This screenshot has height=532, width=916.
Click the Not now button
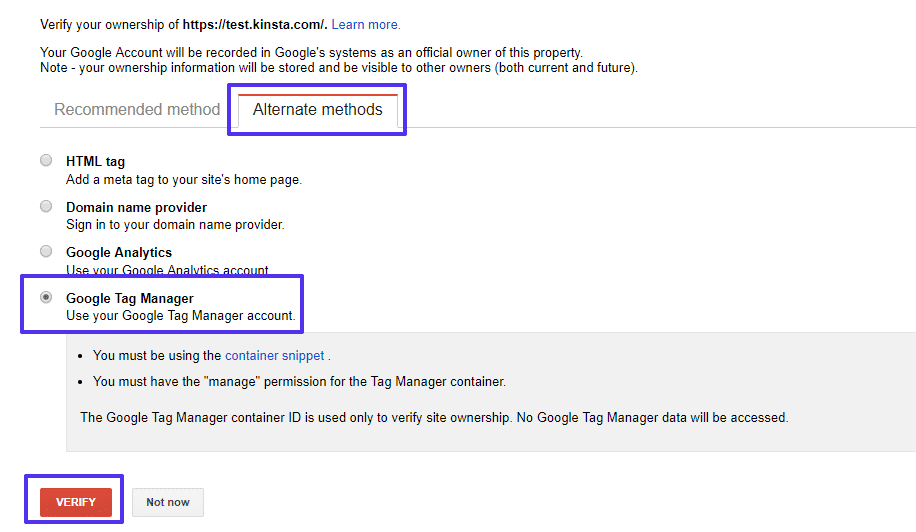point(168,502)
